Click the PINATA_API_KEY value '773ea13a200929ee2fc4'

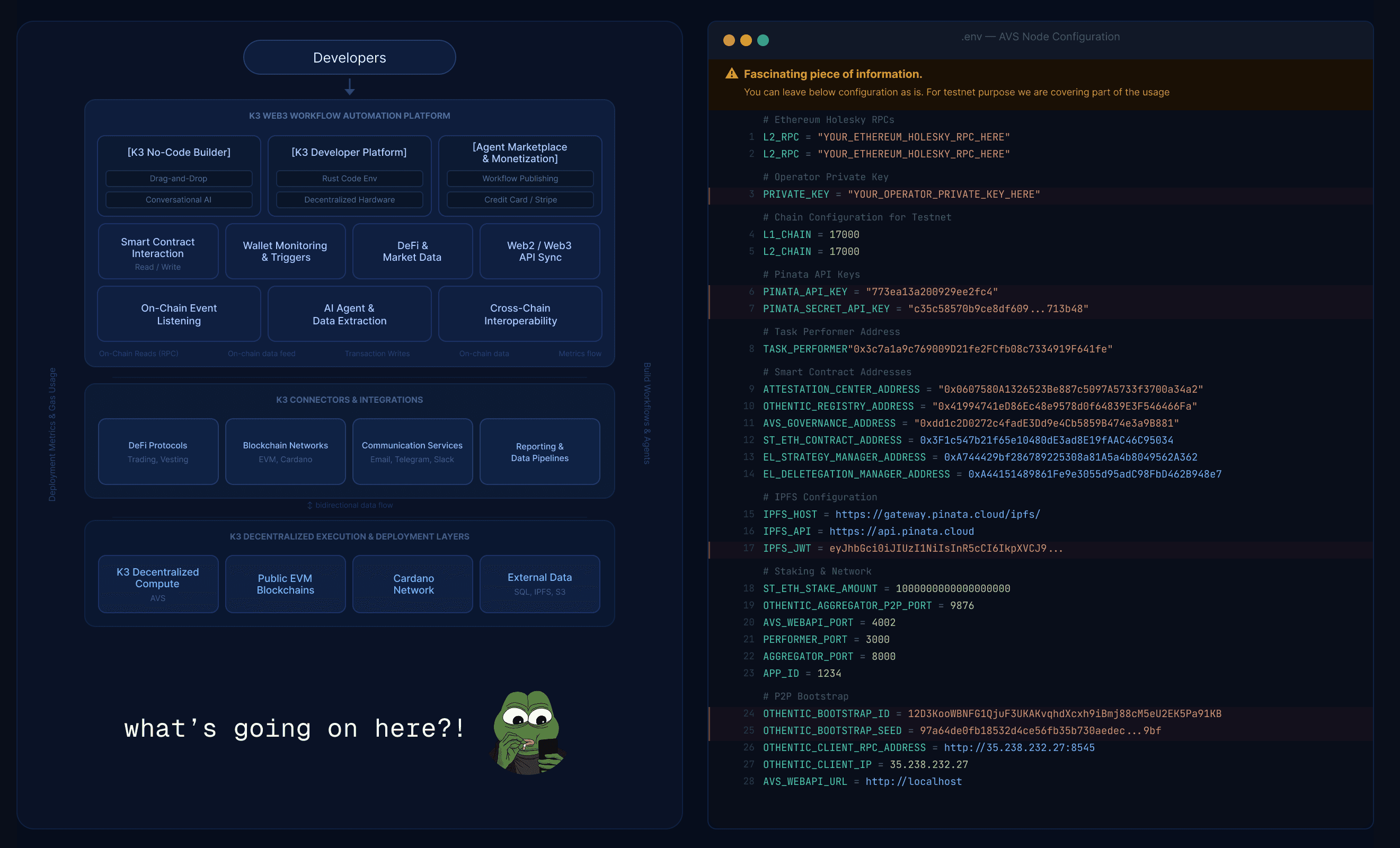click(932, 292)
